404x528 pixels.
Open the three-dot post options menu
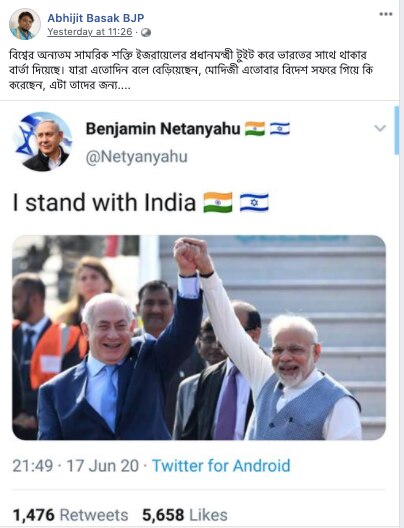click(385, 14)
